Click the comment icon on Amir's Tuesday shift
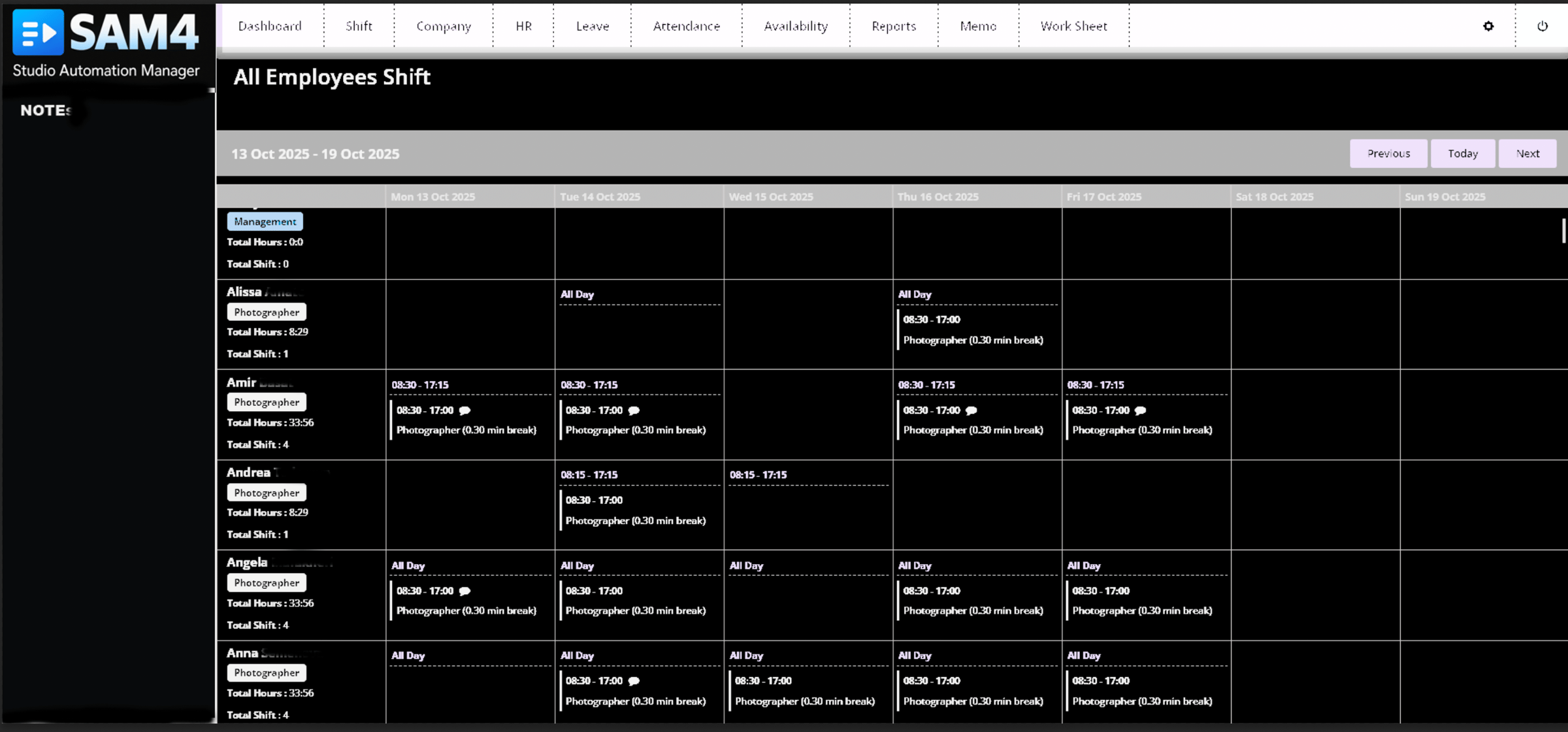1568x732 pixels. (x=634, y=410)
